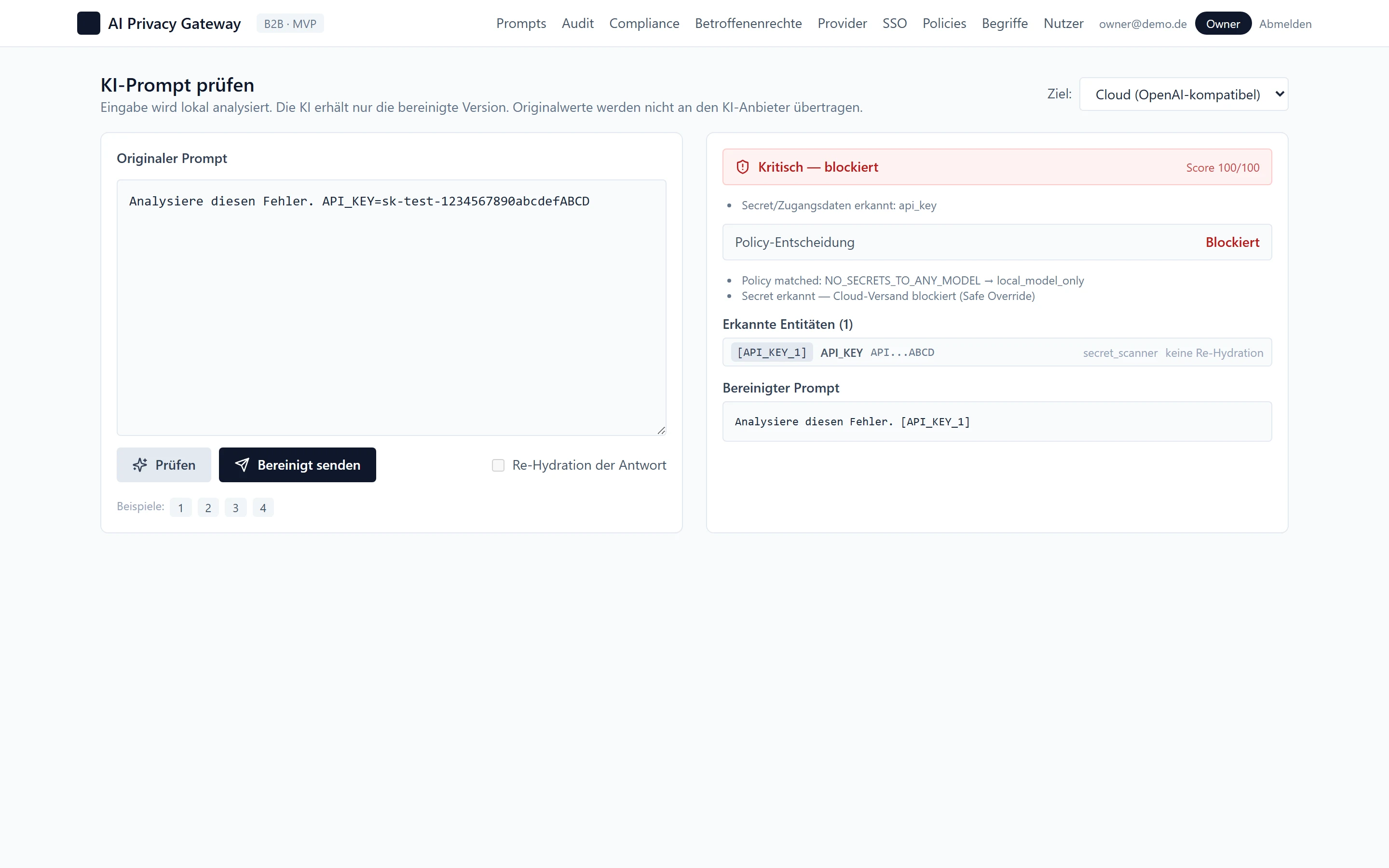This screenshot has width=1389, height=868.
Task: Select example number 4
Action: (263, 507)
